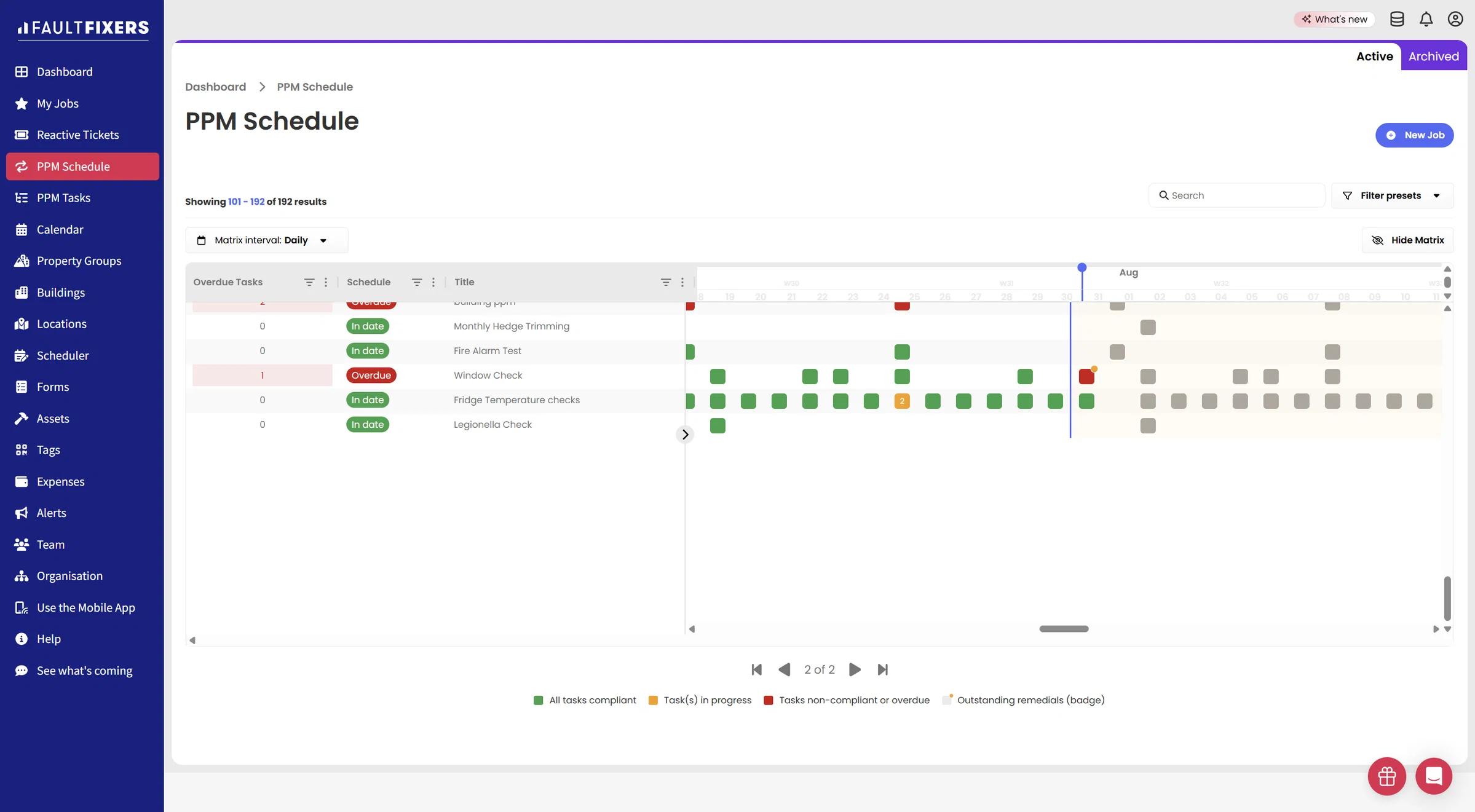Viewport: 1475px width, 812px height.
Task: Click into the Search field
Action: [x=1236, y=195]
